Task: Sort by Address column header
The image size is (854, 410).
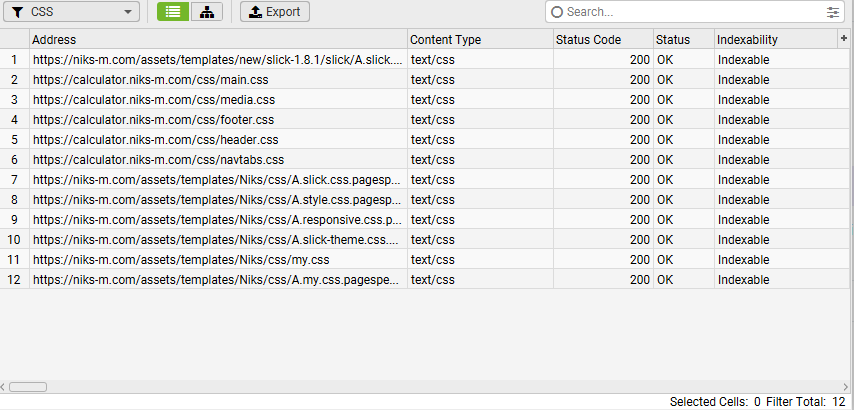Action: (x=218, y=39)
